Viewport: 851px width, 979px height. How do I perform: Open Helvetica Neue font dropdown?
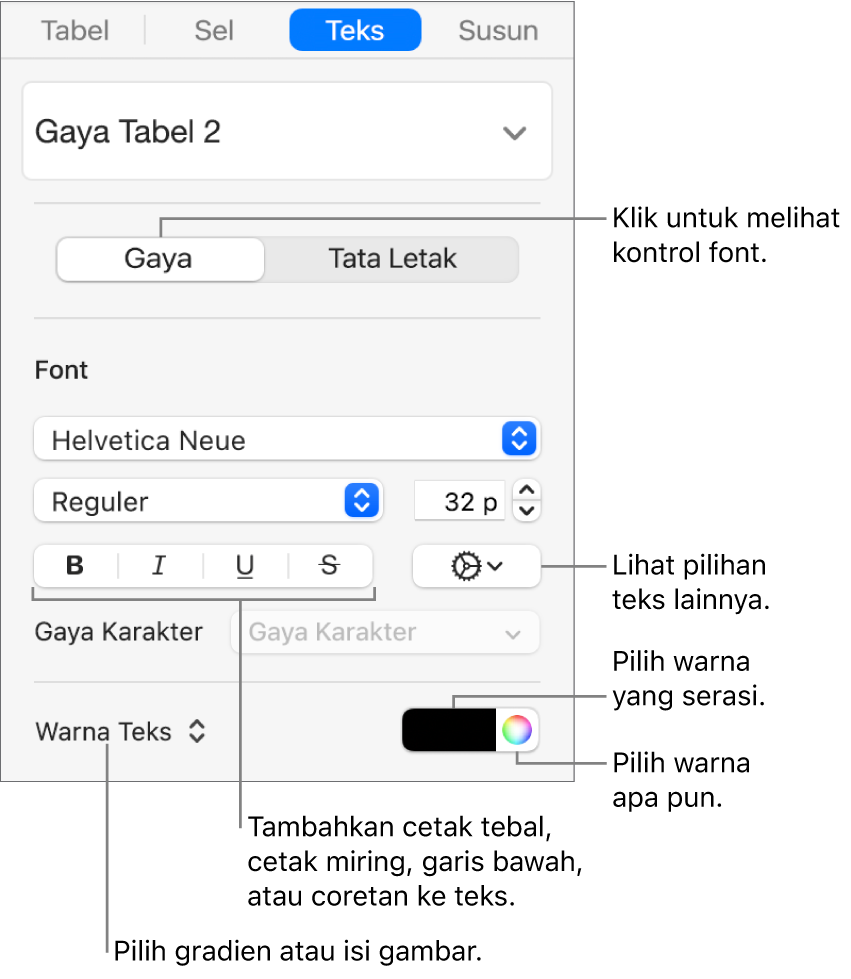tap(287, 440)
